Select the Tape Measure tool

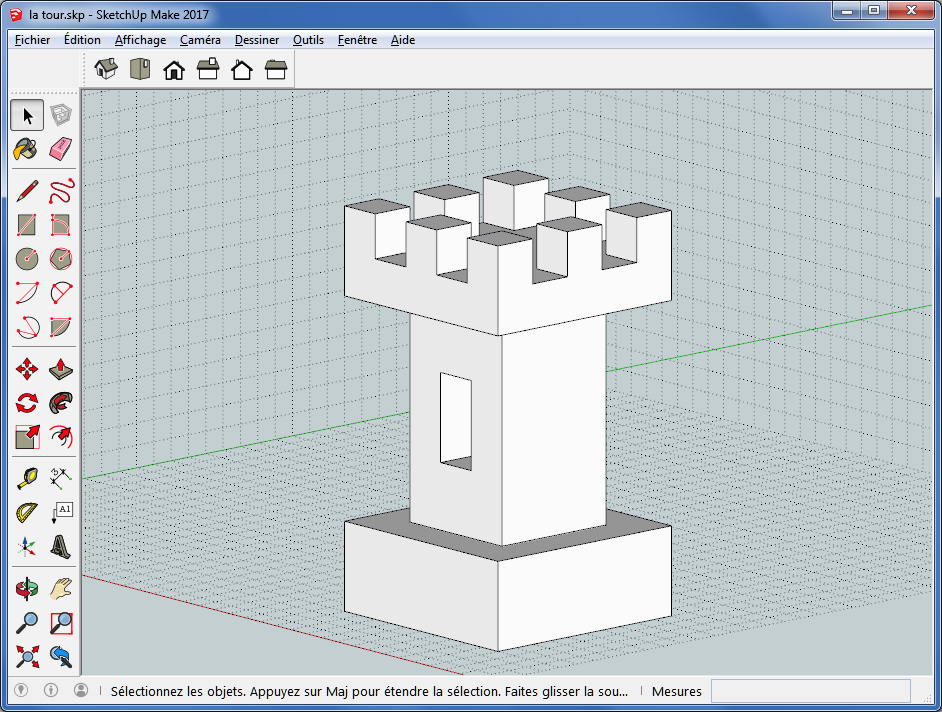coord(27,479)
